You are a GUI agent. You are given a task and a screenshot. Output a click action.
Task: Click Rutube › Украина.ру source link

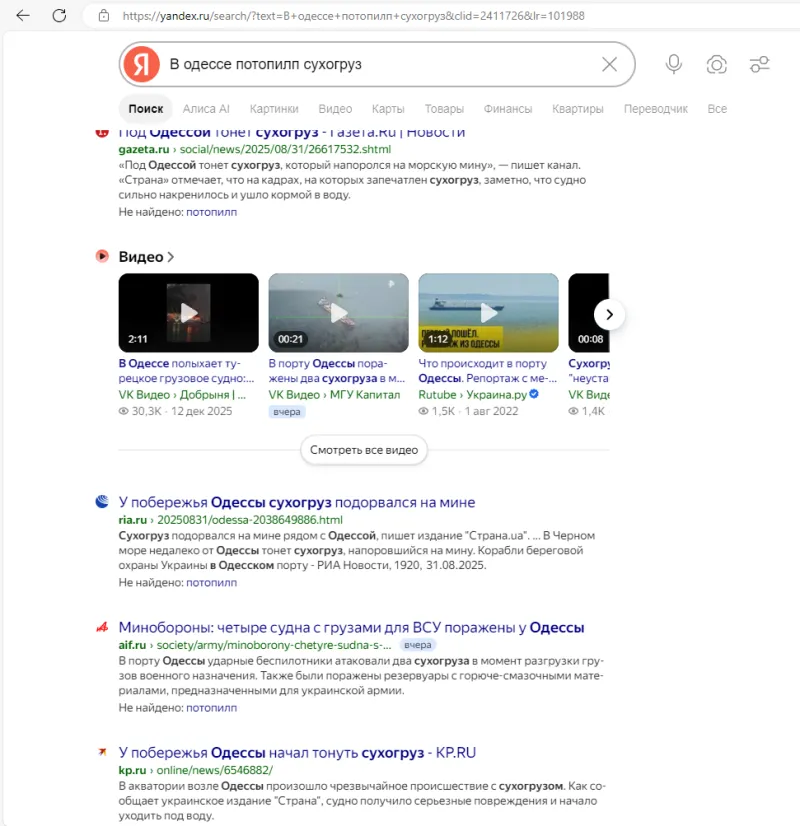[472, 395]
